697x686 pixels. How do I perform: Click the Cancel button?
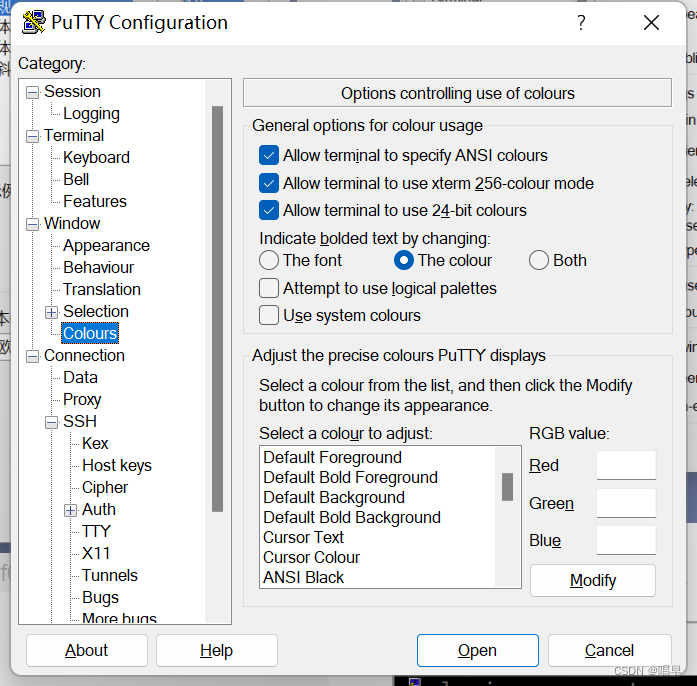click(609, 650)
